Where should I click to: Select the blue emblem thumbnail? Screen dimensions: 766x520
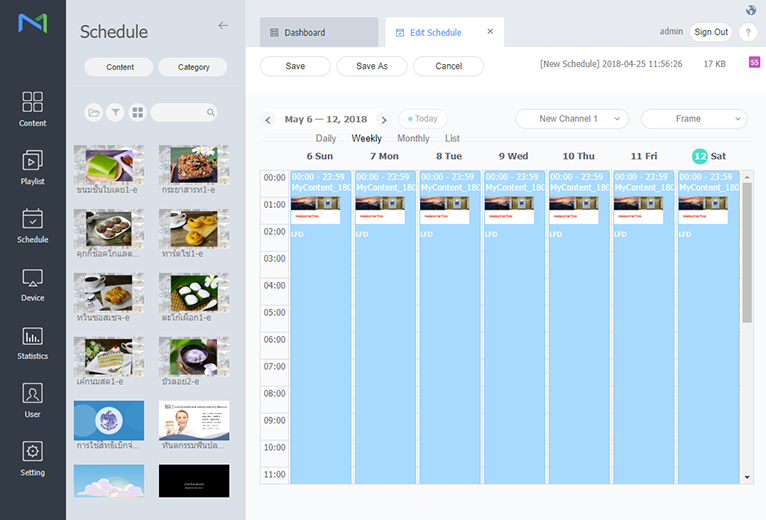108,420
